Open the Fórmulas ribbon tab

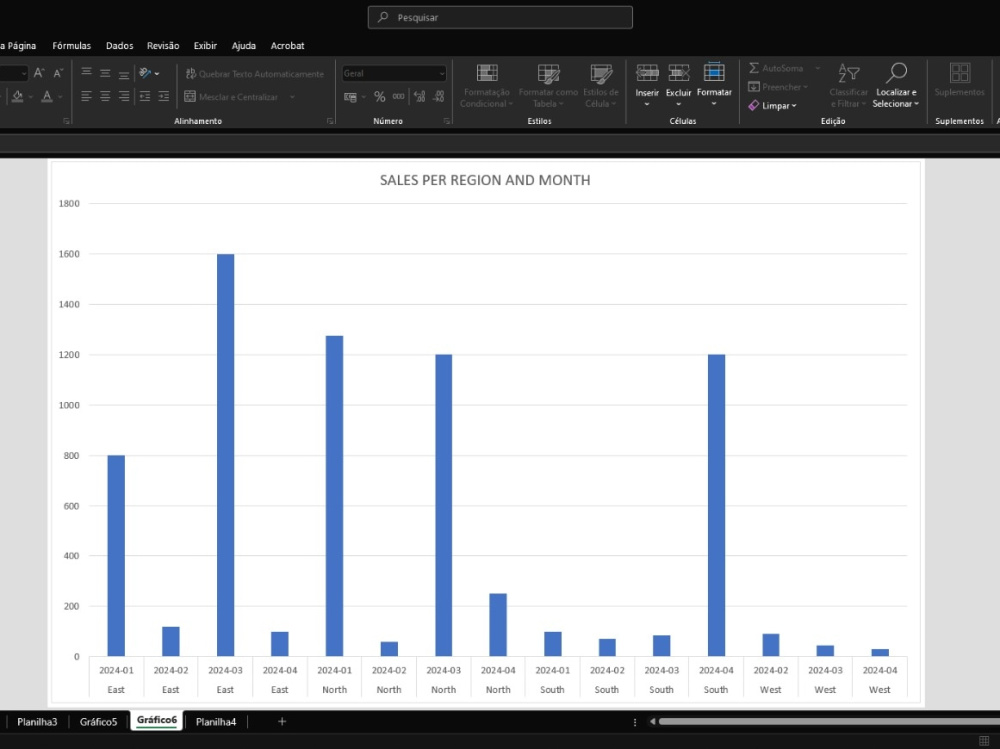click(71, 46)
